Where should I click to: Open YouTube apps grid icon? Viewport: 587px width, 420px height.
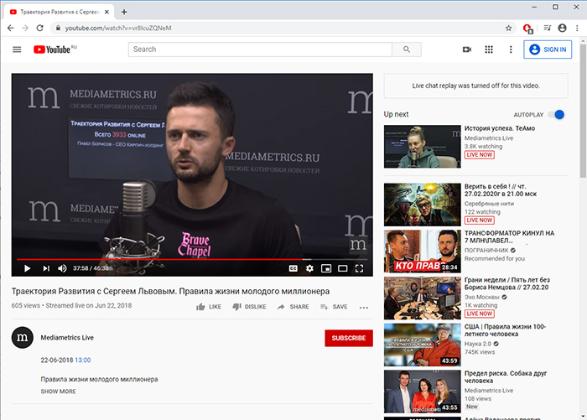489,49
